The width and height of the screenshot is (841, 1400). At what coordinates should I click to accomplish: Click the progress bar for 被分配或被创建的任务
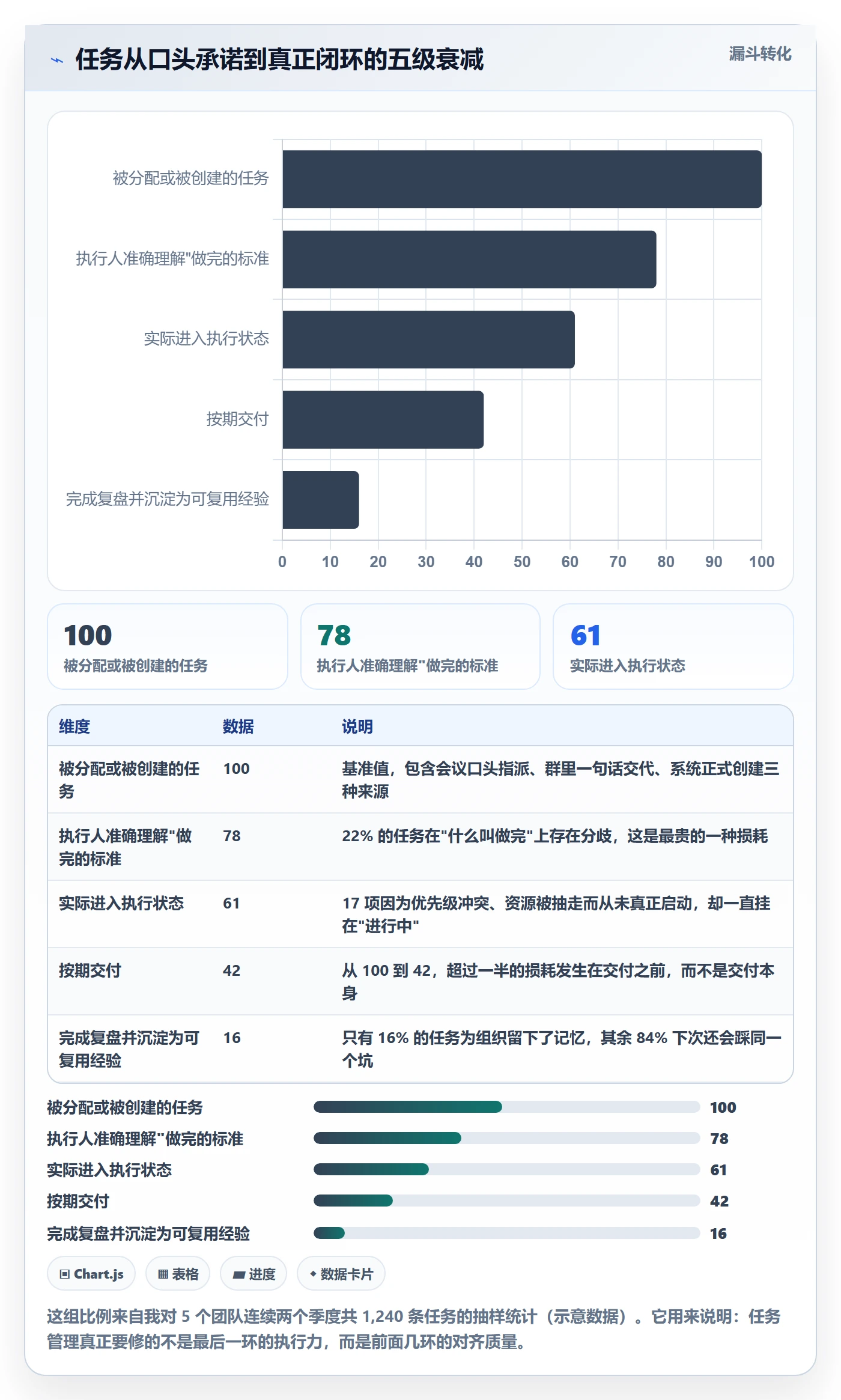coord(507,1107)
